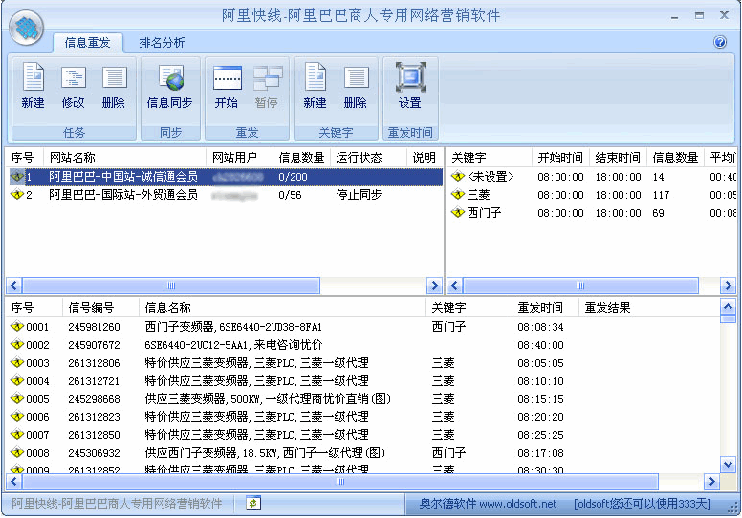Click the 修改 task icon

pyautogui.click(x=73, y=78)
